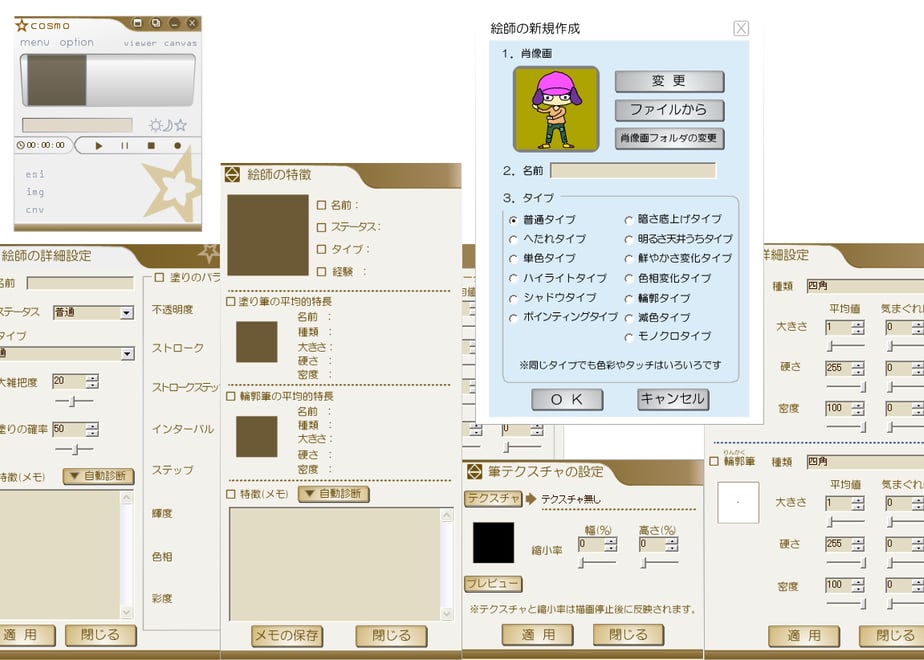Click the 塗りの確率 slider handle

(x=75, y=450)
